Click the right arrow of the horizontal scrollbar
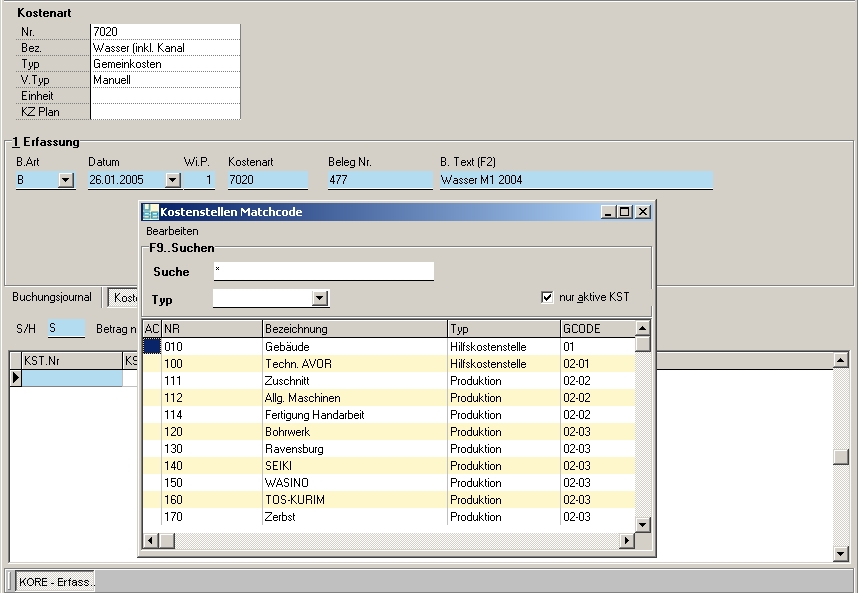Viewport: 858px width, 593px height. pos(627,541)
